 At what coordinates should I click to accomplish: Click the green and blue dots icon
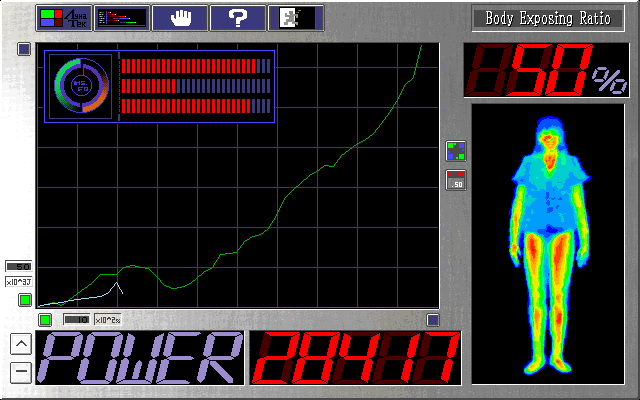[x=455, y=151]
